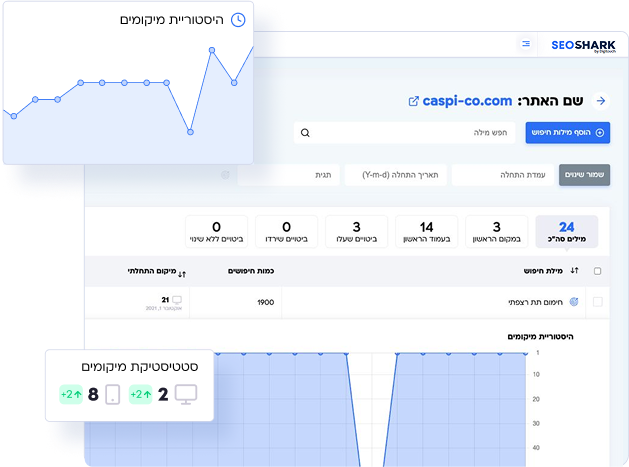Screen dimensions: 629x467
Task: Click the +2 badge beside desktop rank 2
Action: 140,394
